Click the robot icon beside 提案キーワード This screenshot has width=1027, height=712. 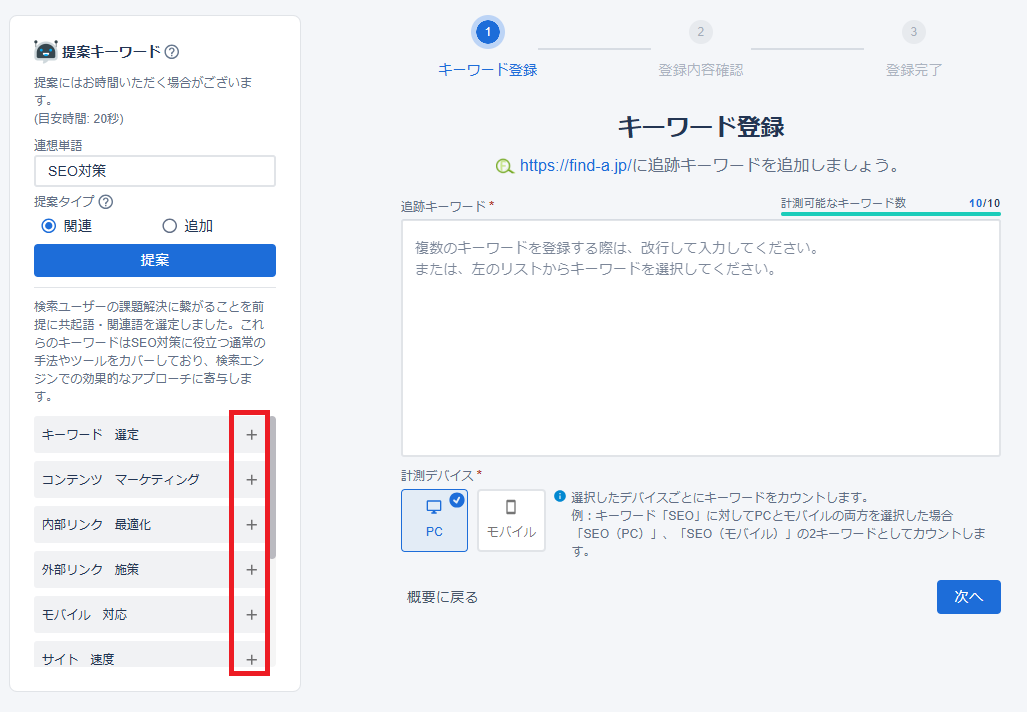[46, 51]
